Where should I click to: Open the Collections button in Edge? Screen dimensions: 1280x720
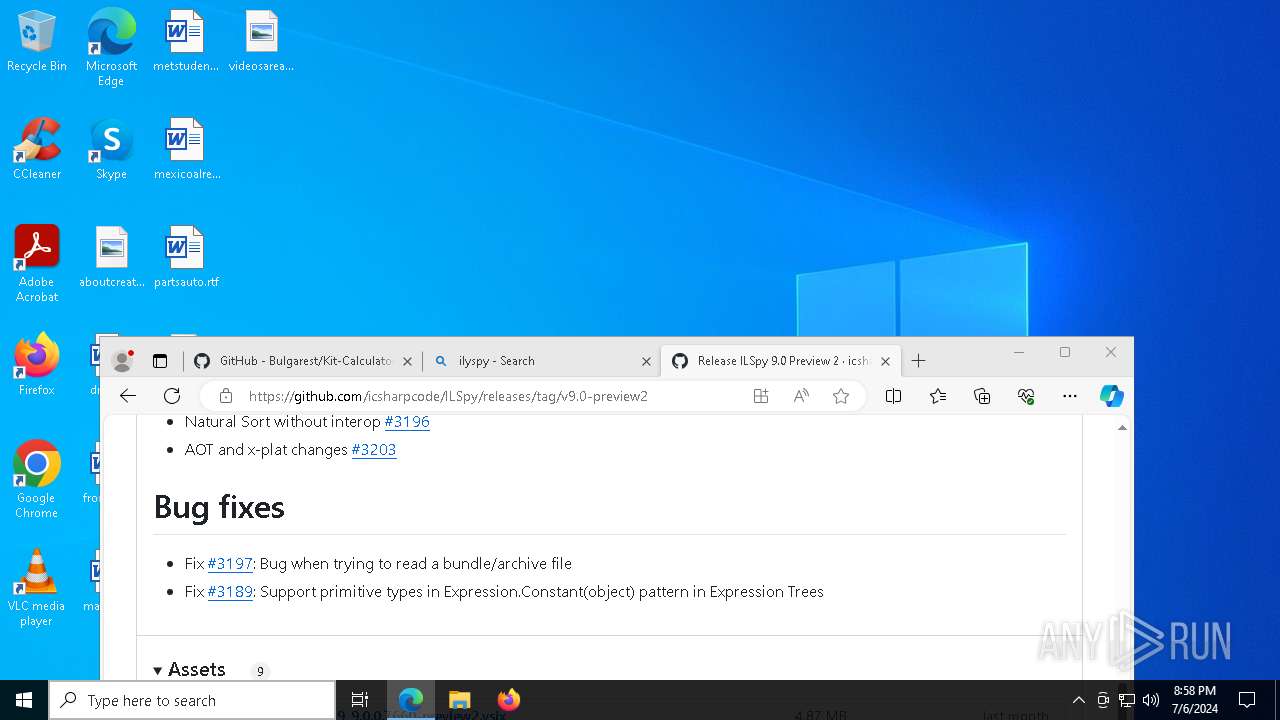point(982,396)
